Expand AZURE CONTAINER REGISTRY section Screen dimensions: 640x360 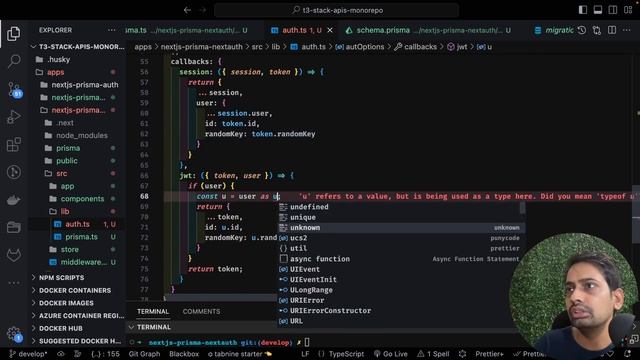click(x=78, y=316)
